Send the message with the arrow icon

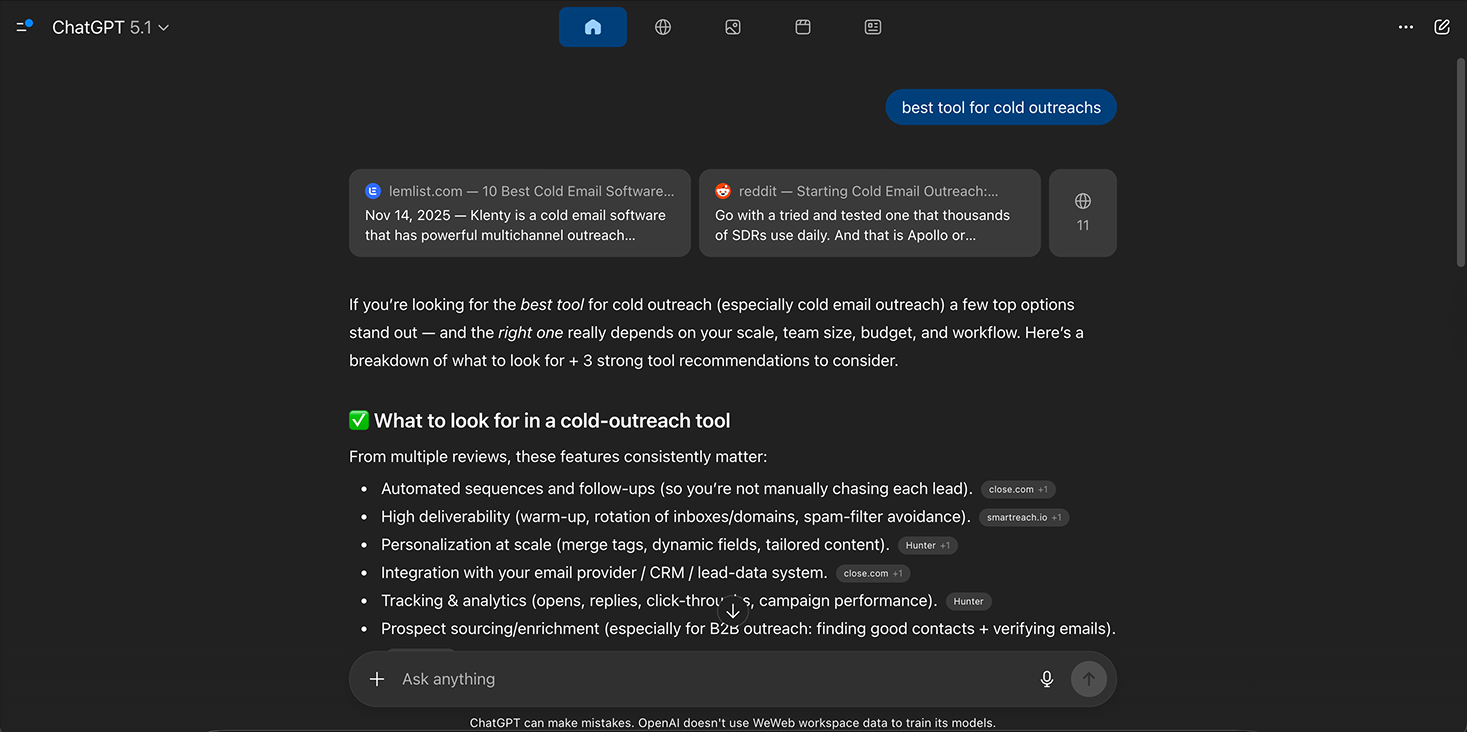tap(1089, 679)
